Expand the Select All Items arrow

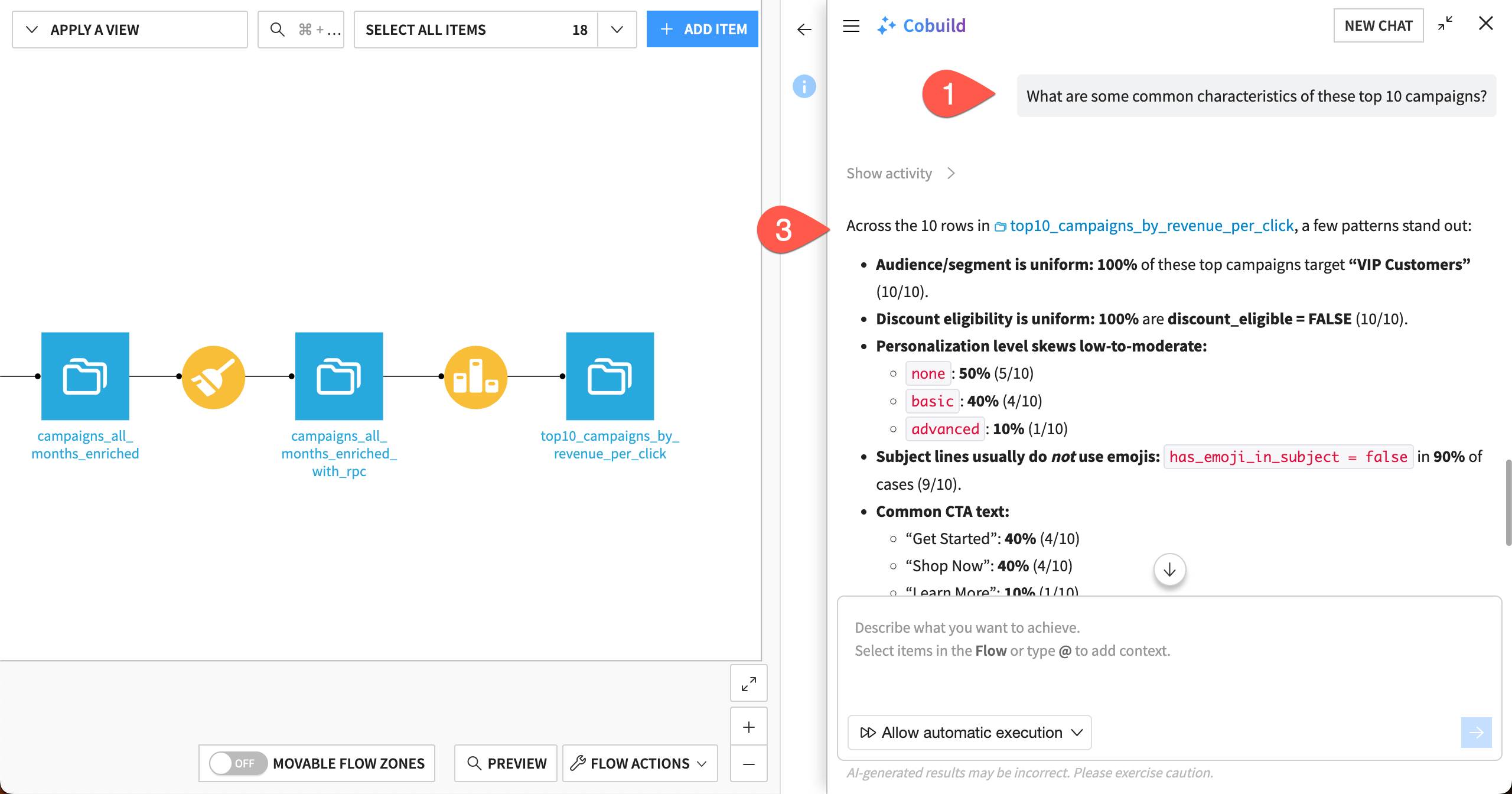click(617, 30)
